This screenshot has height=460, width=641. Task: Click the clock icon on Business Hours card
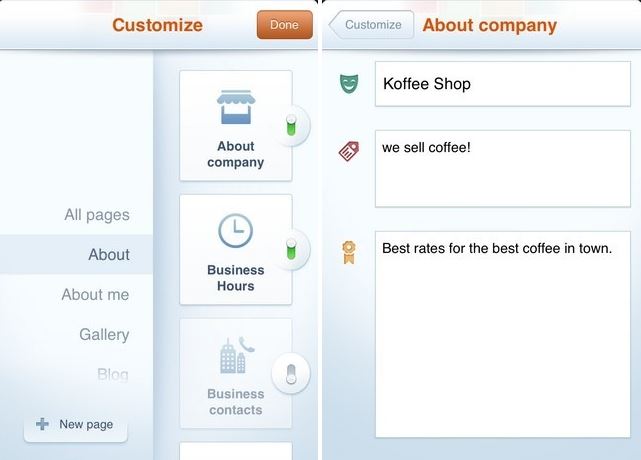pos(235,231)
